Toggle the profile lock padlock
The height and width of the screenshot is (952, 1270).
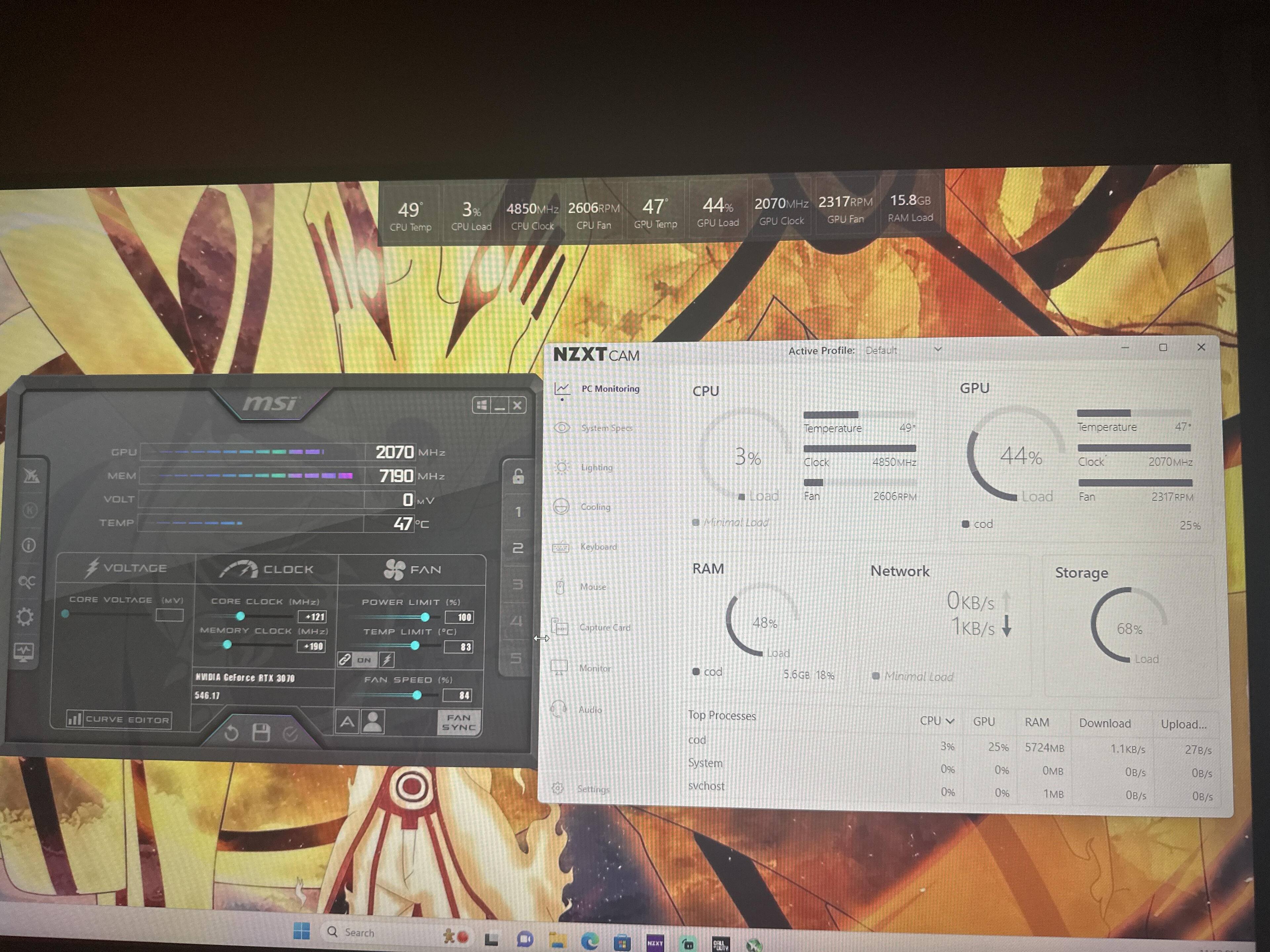click(518, 476)
